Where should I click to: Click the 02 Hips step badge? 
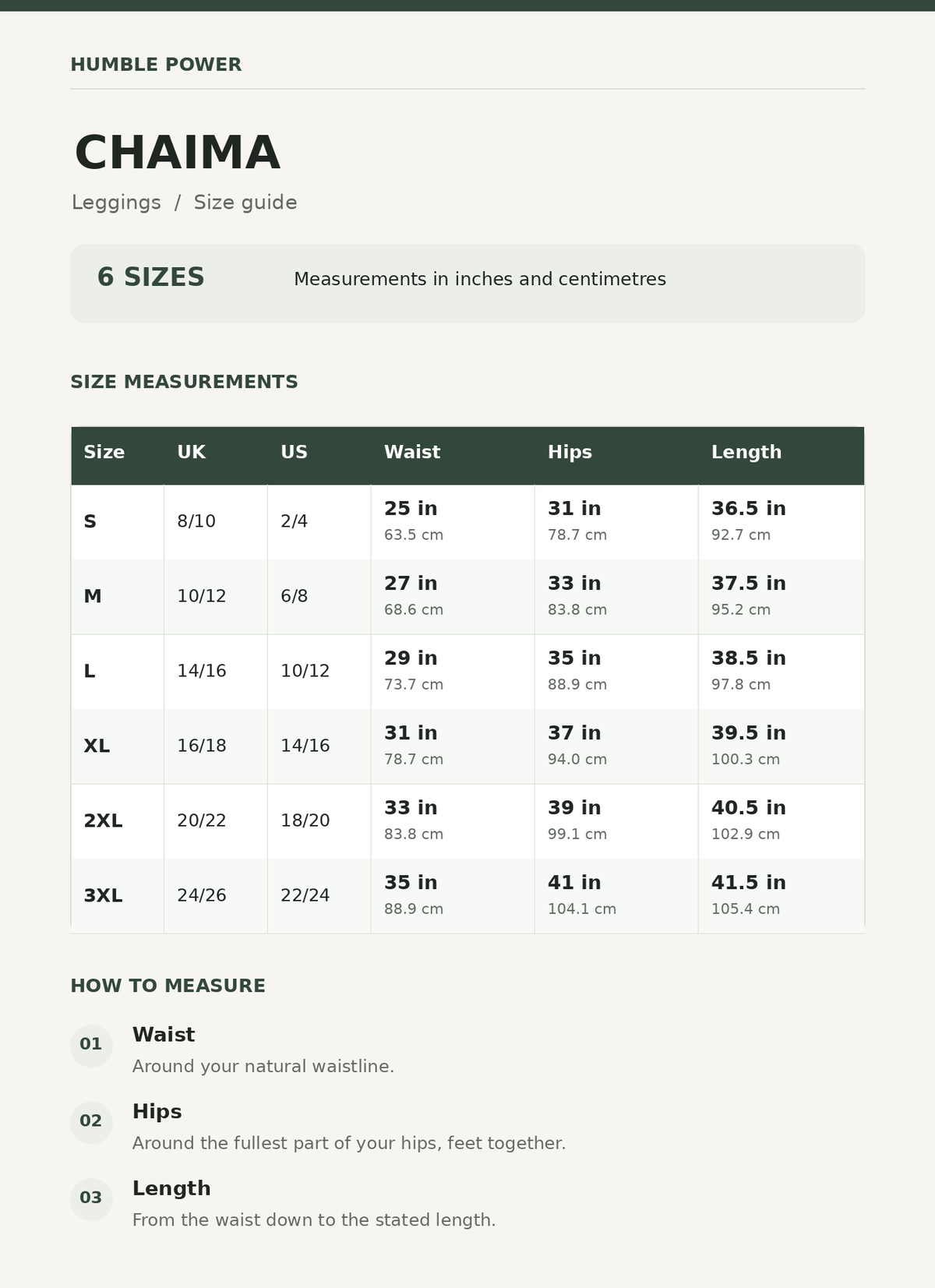(91, 1122)
